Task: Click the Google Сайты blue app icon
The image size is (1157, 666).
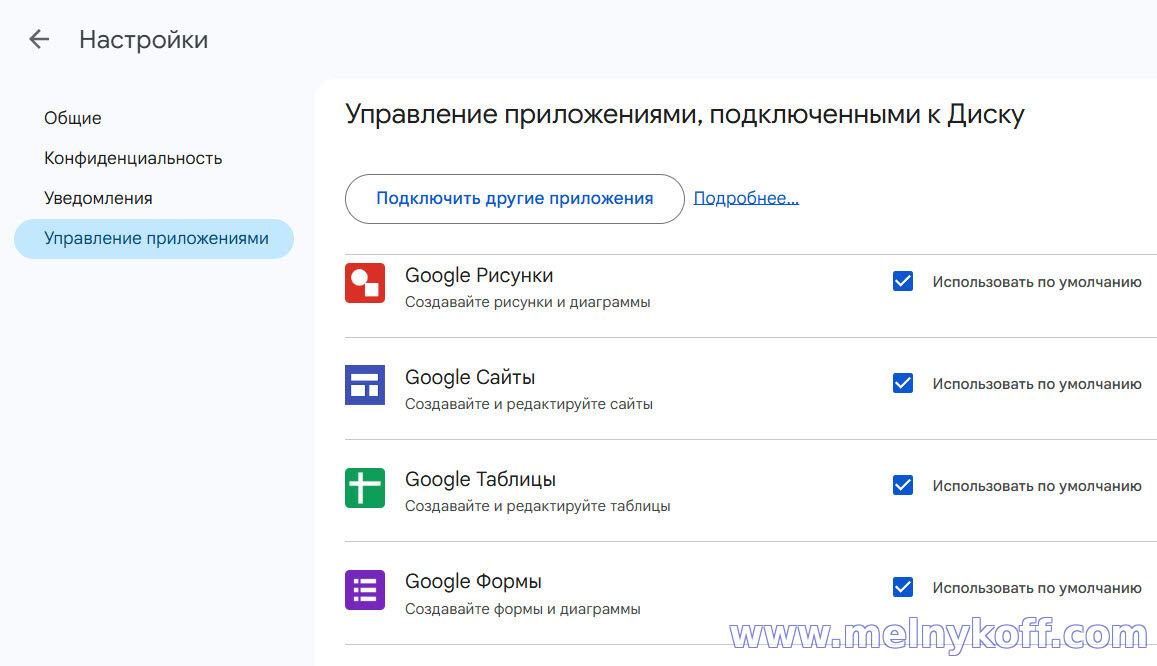Action: pos(365,385)
